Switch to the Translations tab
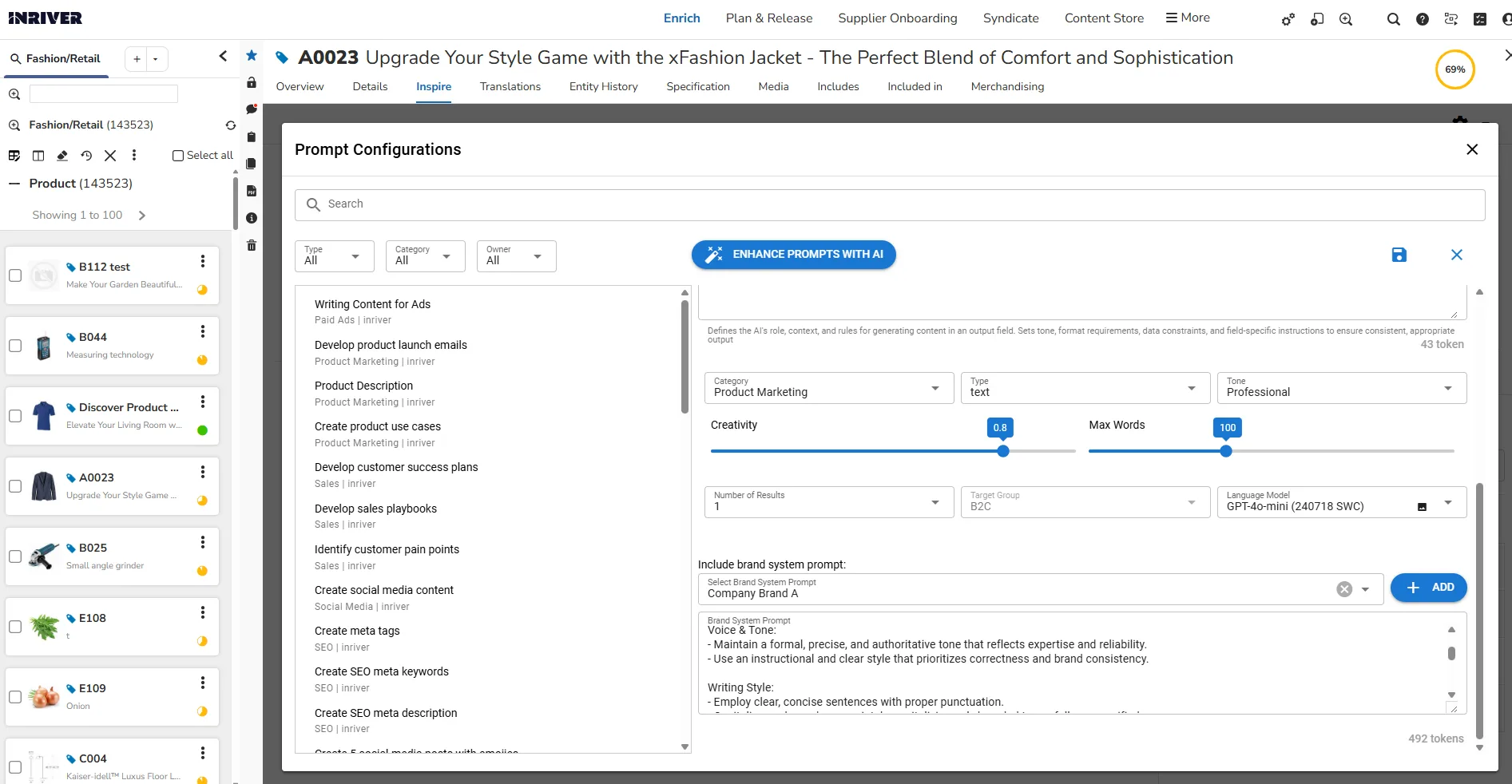Viewport: 1512px width, 784px height. [510, 87]
